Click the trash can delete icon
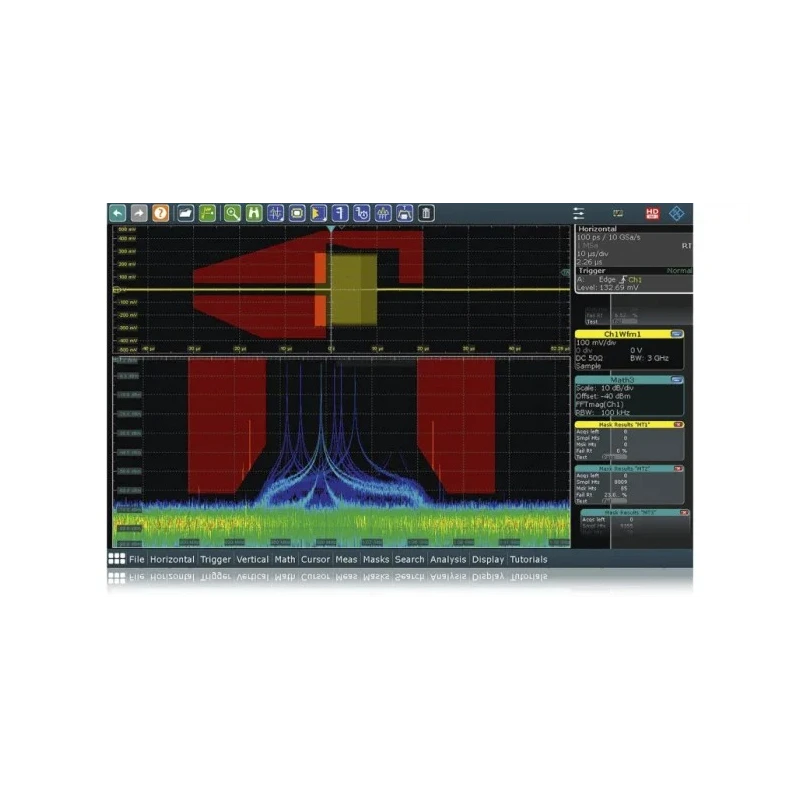Viewport: 800px width, 800px height. coord(426,213)
